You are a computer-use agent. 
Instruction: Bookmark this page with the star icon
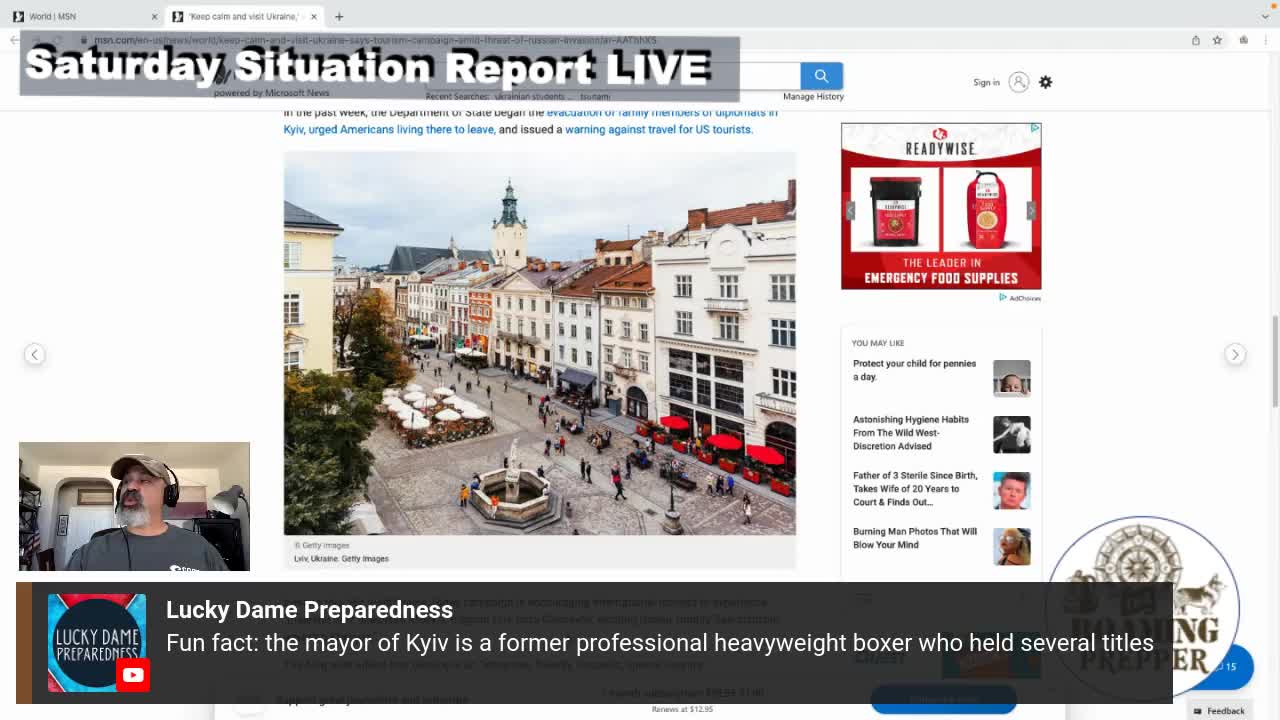pos(1217,40)
